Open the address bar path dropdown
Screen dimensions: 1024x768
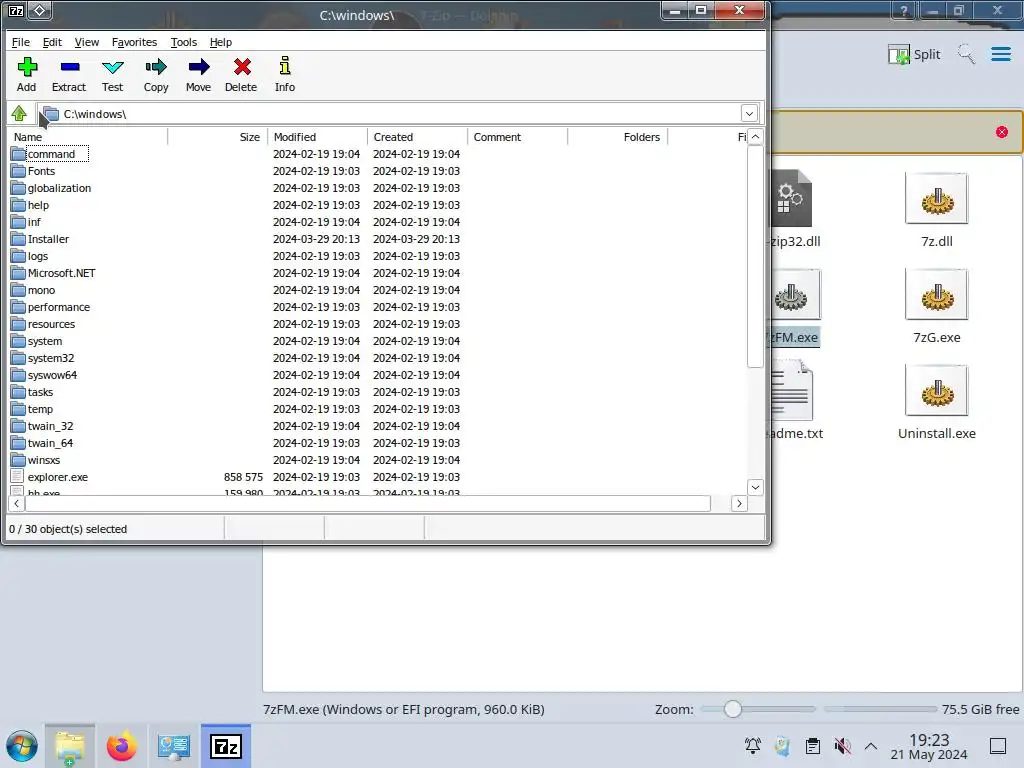749,114
